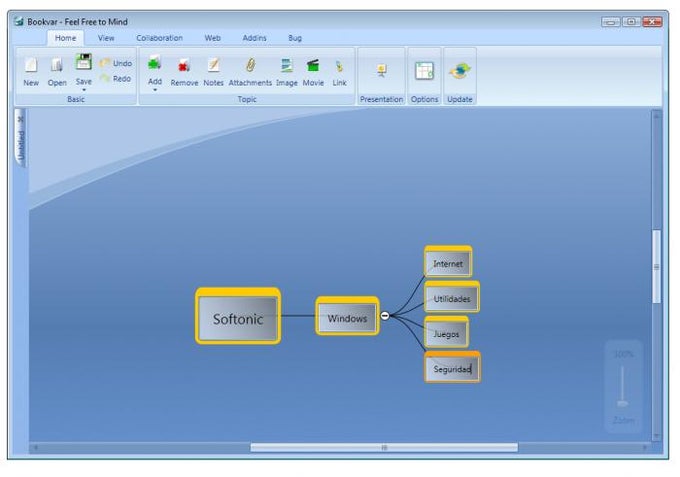Switch to the Web tab
This screenshot has height=477, width=680.
[212, 38]
